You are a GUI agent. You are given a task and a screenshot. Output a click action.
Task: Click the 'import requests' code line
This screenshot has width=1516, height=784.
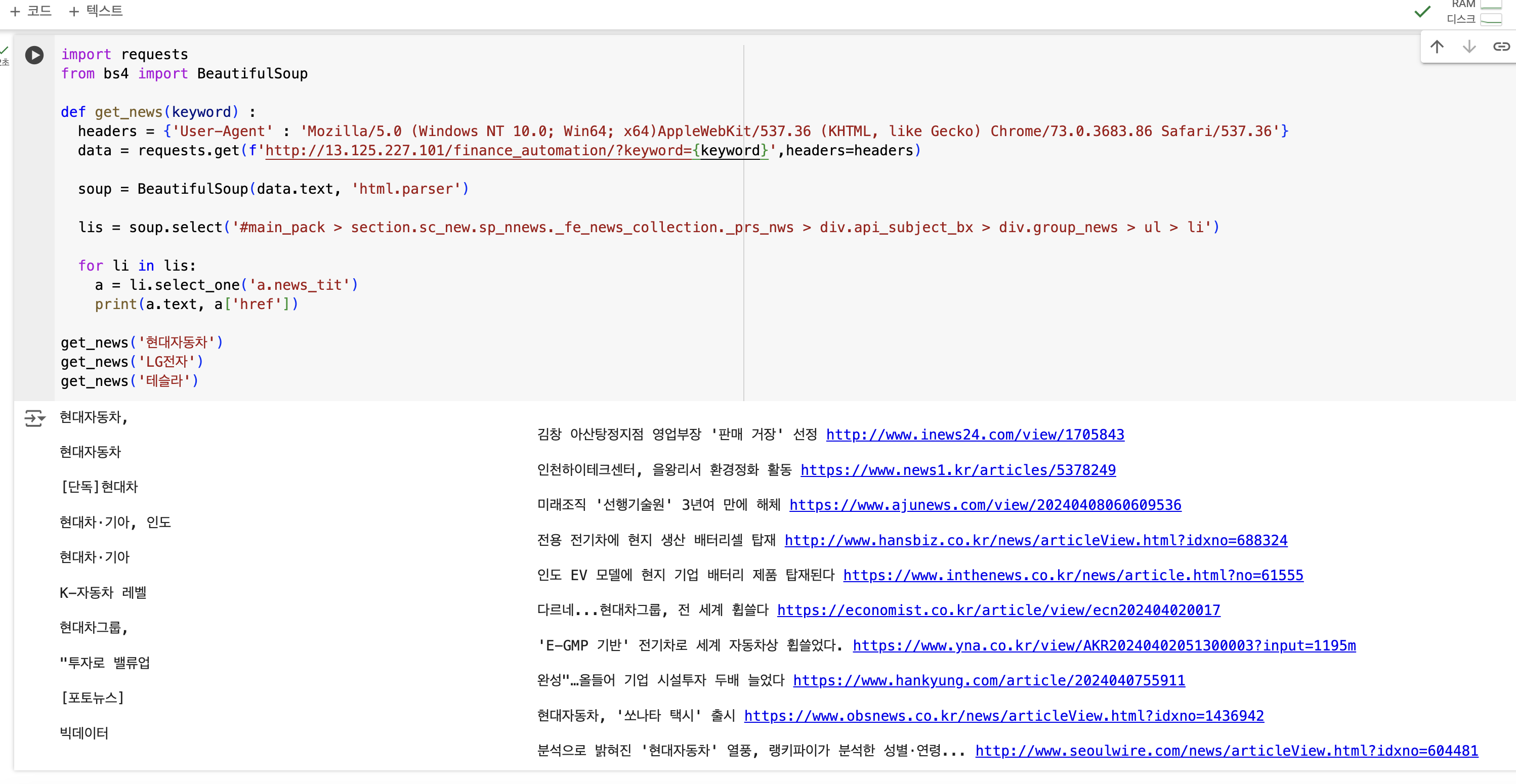pos(125,55)
